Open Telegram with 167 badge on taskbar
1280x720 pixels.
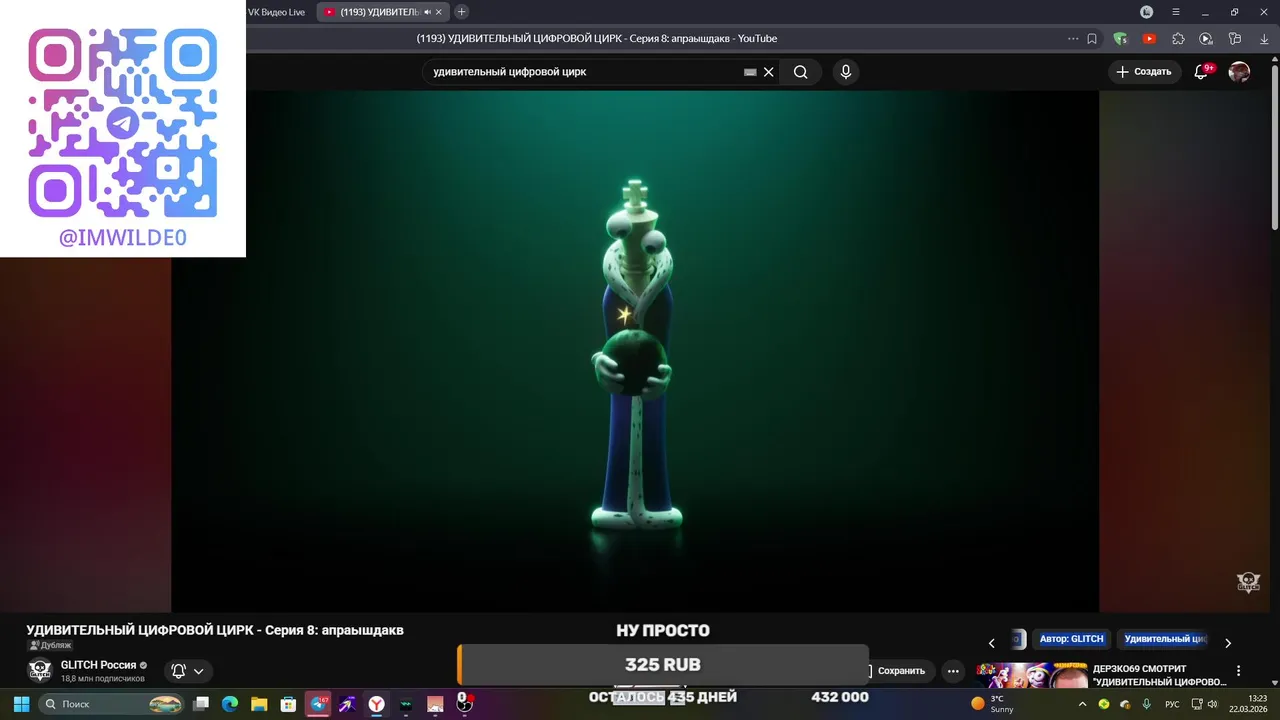[x=318, y=704]
